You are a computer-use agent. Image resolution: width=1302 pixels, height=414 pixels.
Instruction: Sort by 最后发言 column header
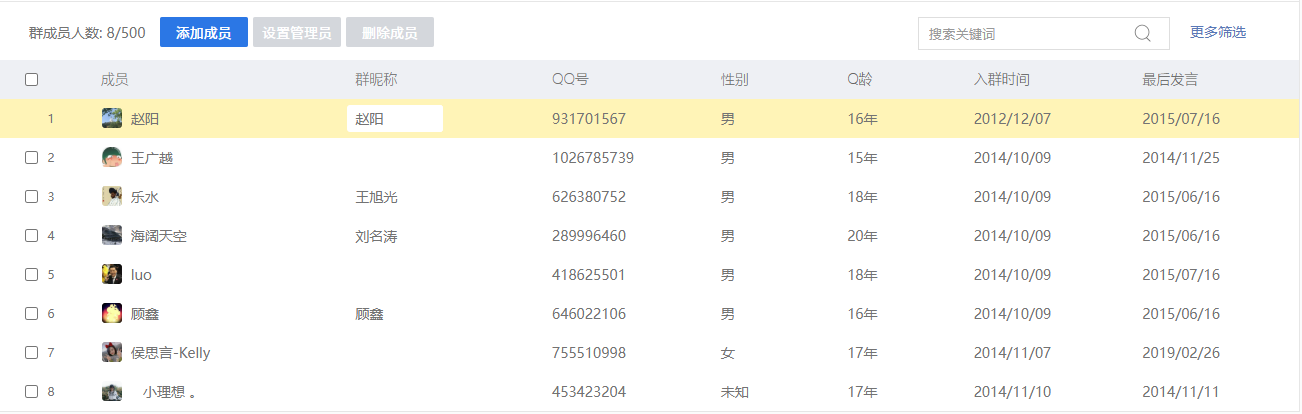pyautogui.click(x=1170, y=79)
